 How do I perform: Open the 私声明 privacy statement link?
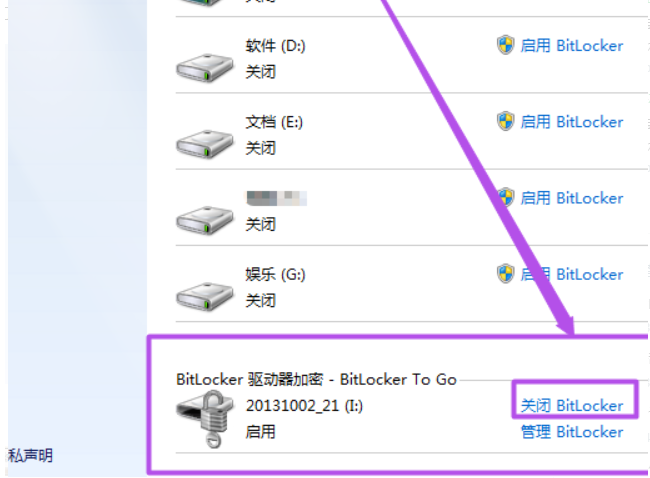point(30,456)
